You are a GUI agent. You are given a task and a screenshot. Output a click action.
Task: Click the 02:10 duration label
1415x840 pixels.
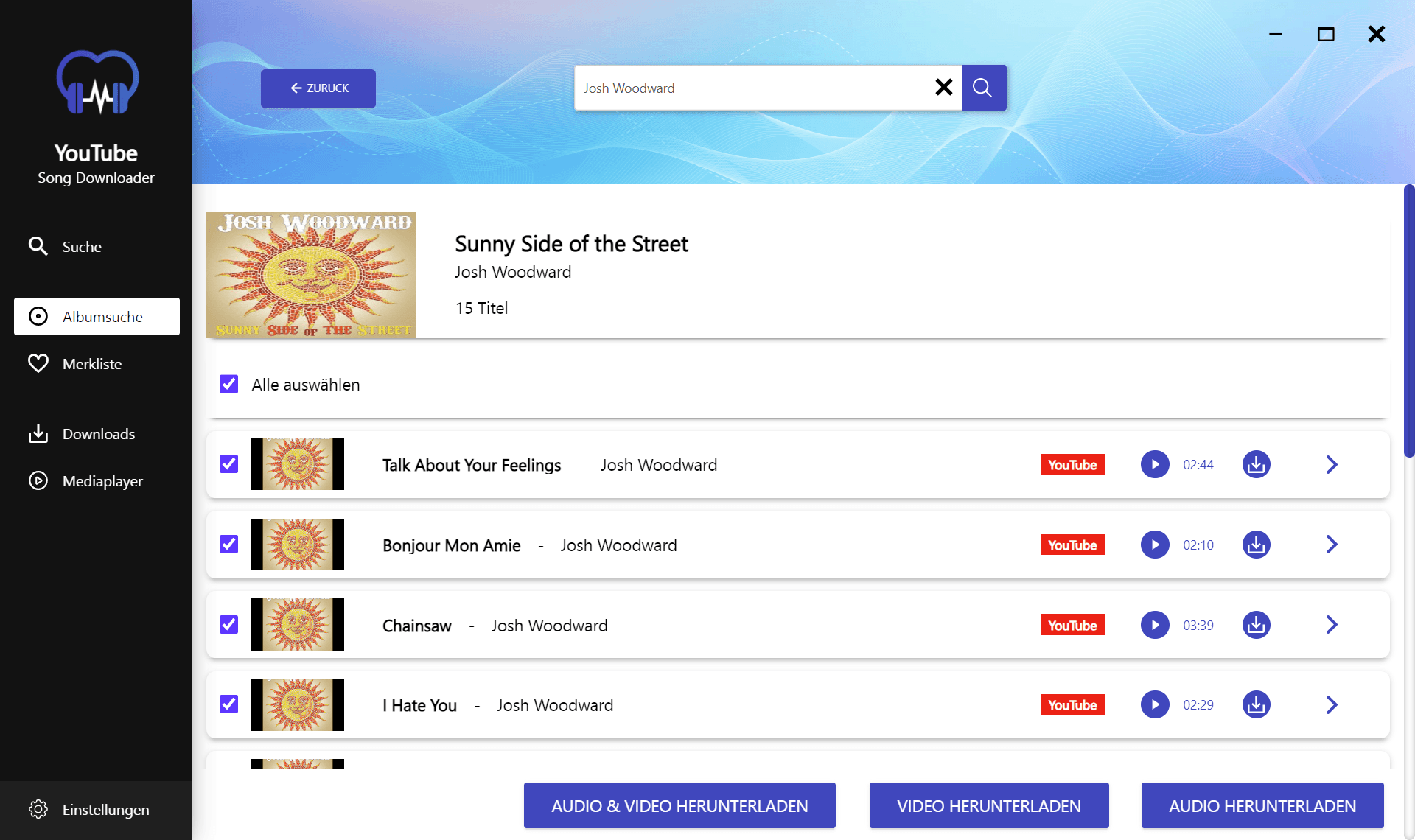1198,545
